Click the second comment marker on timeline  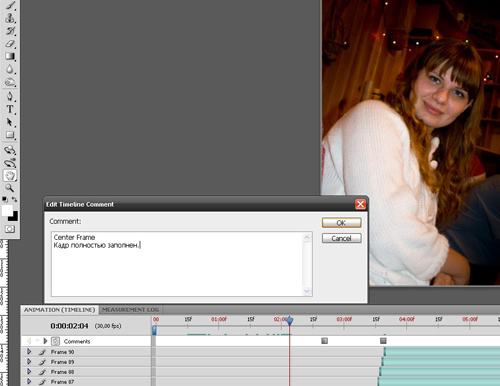click(x=383, y=341)
